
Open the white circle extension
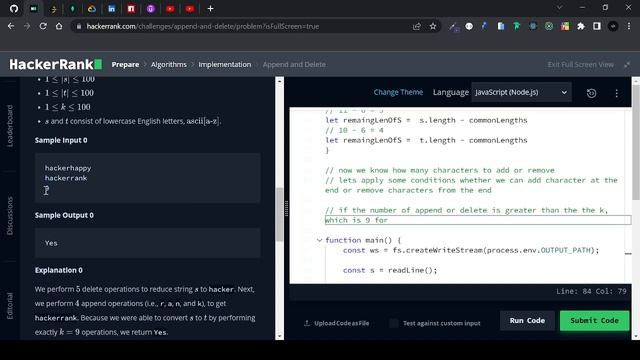pyautogui.click(x=469, y=26)
